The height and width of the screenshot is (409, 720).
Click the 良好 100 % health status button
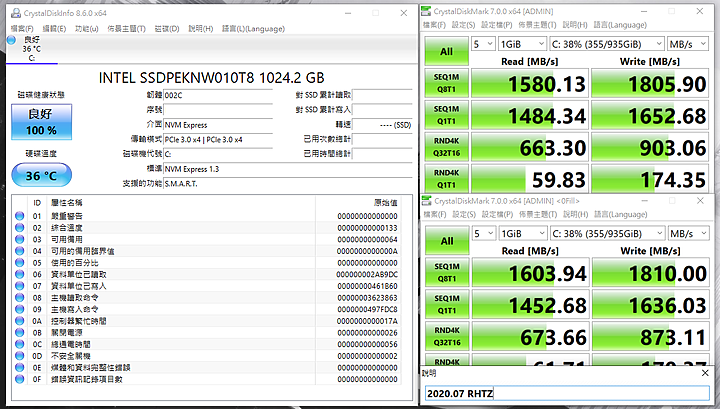tap(41, 122)
